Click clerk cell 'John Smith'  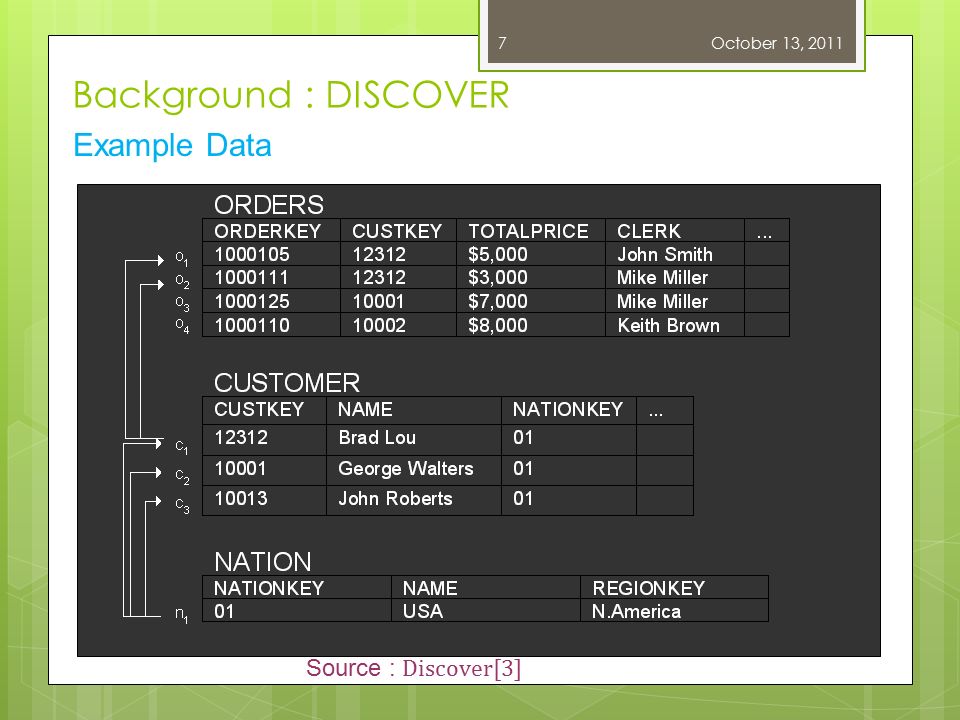[665, 254]
